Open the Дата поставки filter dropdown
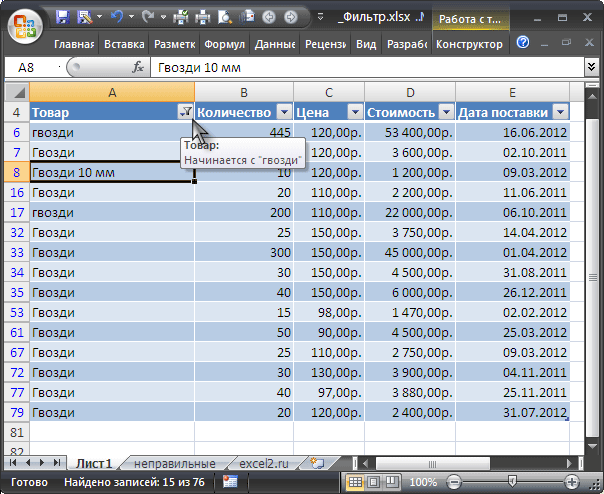 coord(560,112)
